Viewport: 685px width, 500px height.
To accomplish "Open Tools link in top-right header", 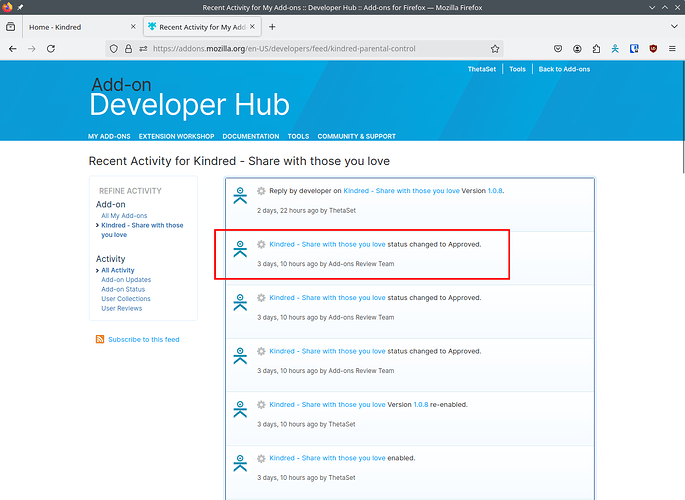I will (517, 69).
